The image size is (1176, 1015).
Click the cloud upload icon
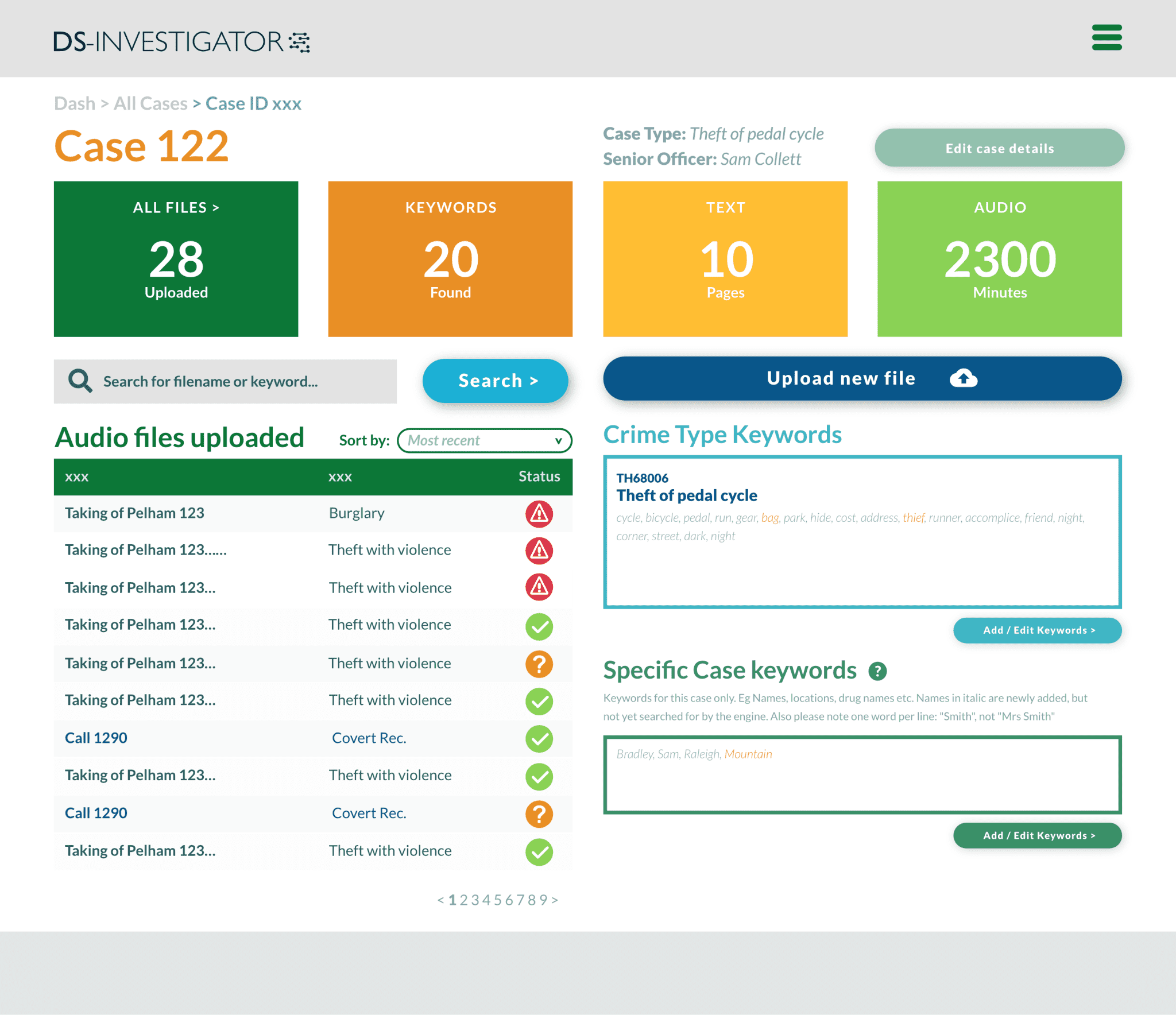963,378
